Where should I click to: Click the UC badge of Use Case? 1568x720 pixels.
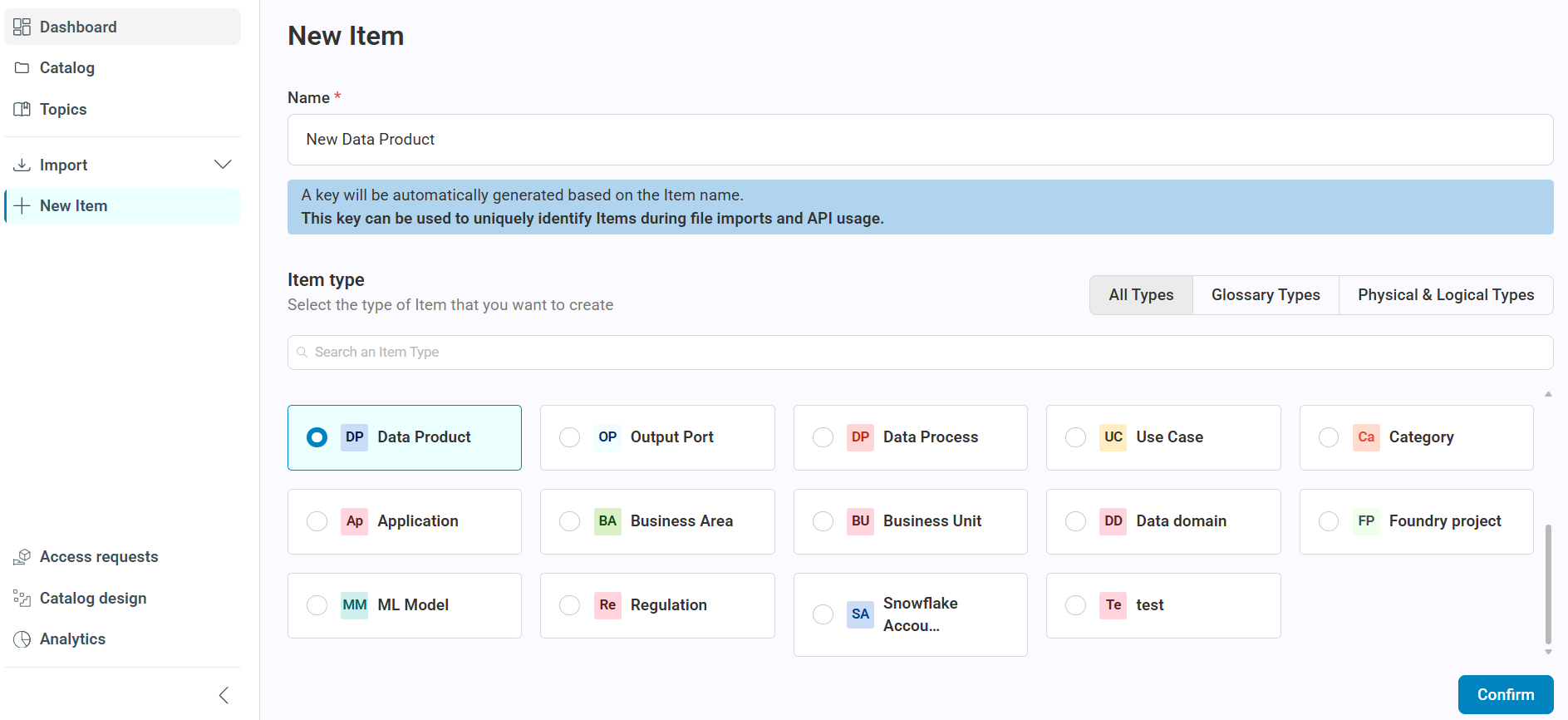[x=1113, y=437]
